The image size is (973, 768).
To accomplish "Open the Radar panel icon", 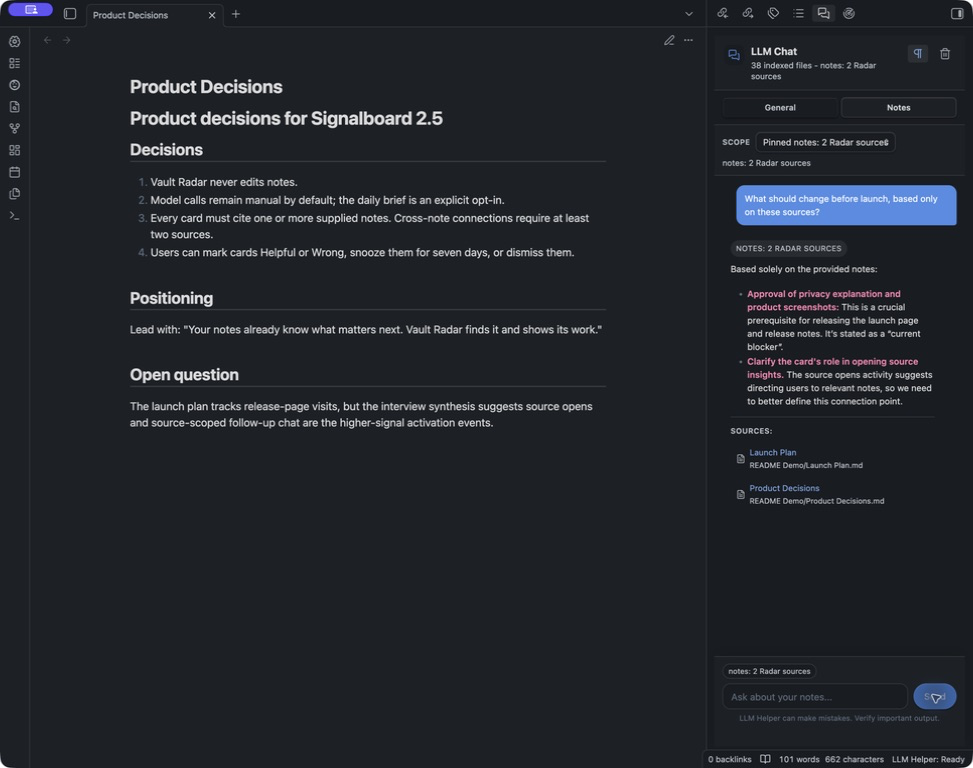I will point(849,13).
